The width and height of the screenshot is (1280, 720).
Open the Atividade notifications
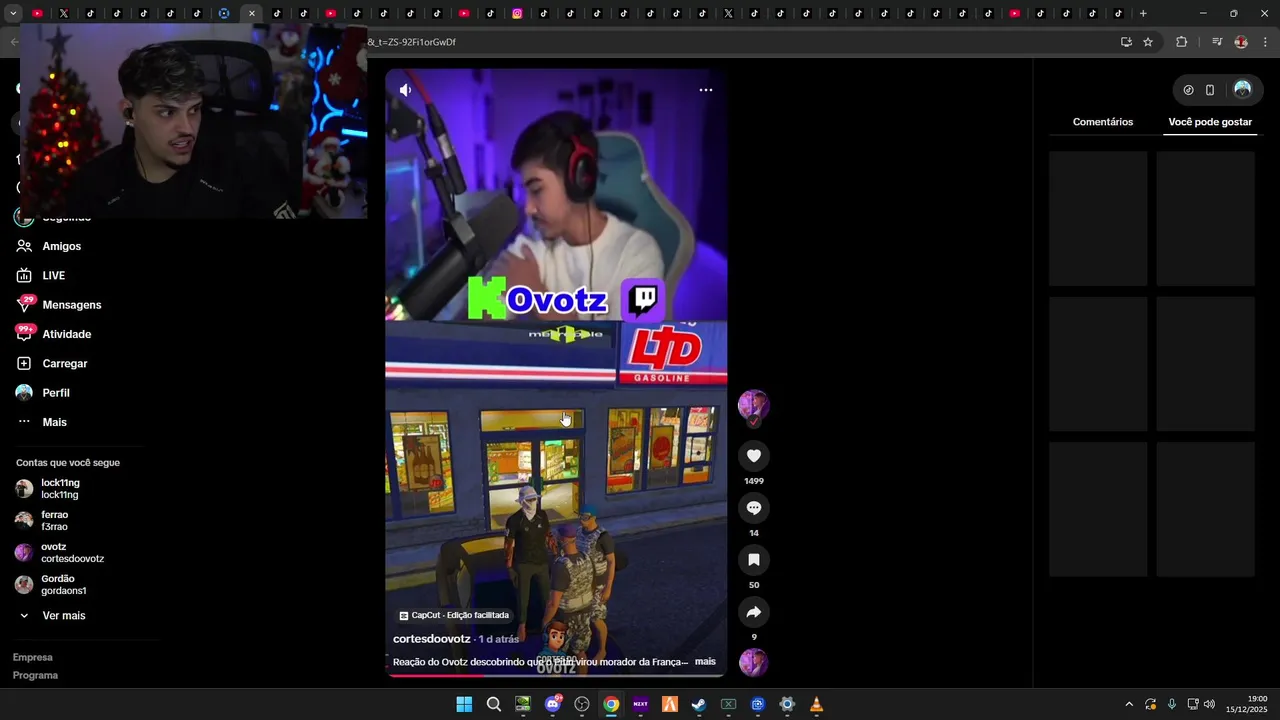(67, 334)
